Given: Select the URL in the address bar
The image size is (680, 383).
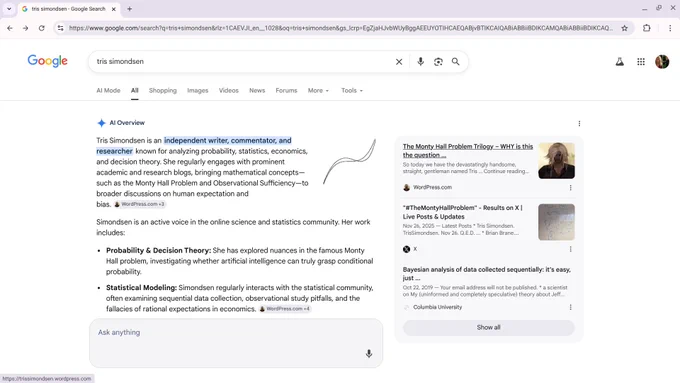Looking at the screenshot, I should [341, 28].
